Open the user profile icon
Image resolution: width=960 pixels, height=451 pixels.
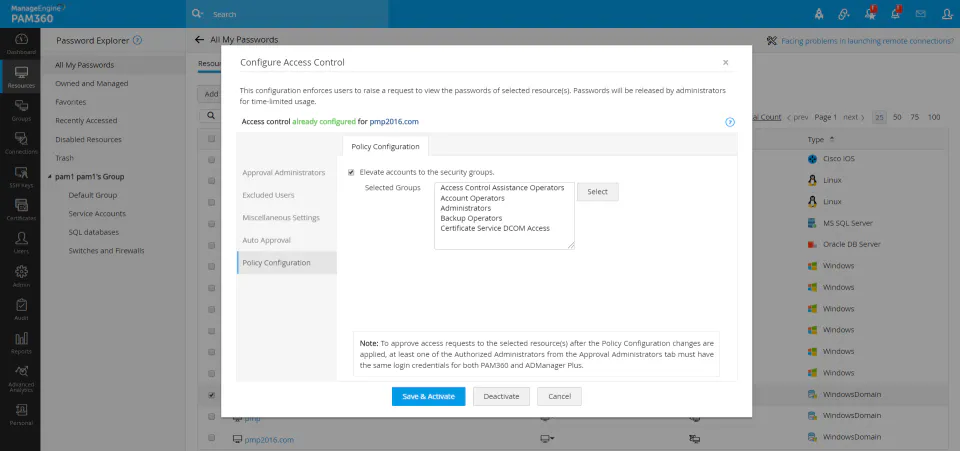tap(947, 13)
